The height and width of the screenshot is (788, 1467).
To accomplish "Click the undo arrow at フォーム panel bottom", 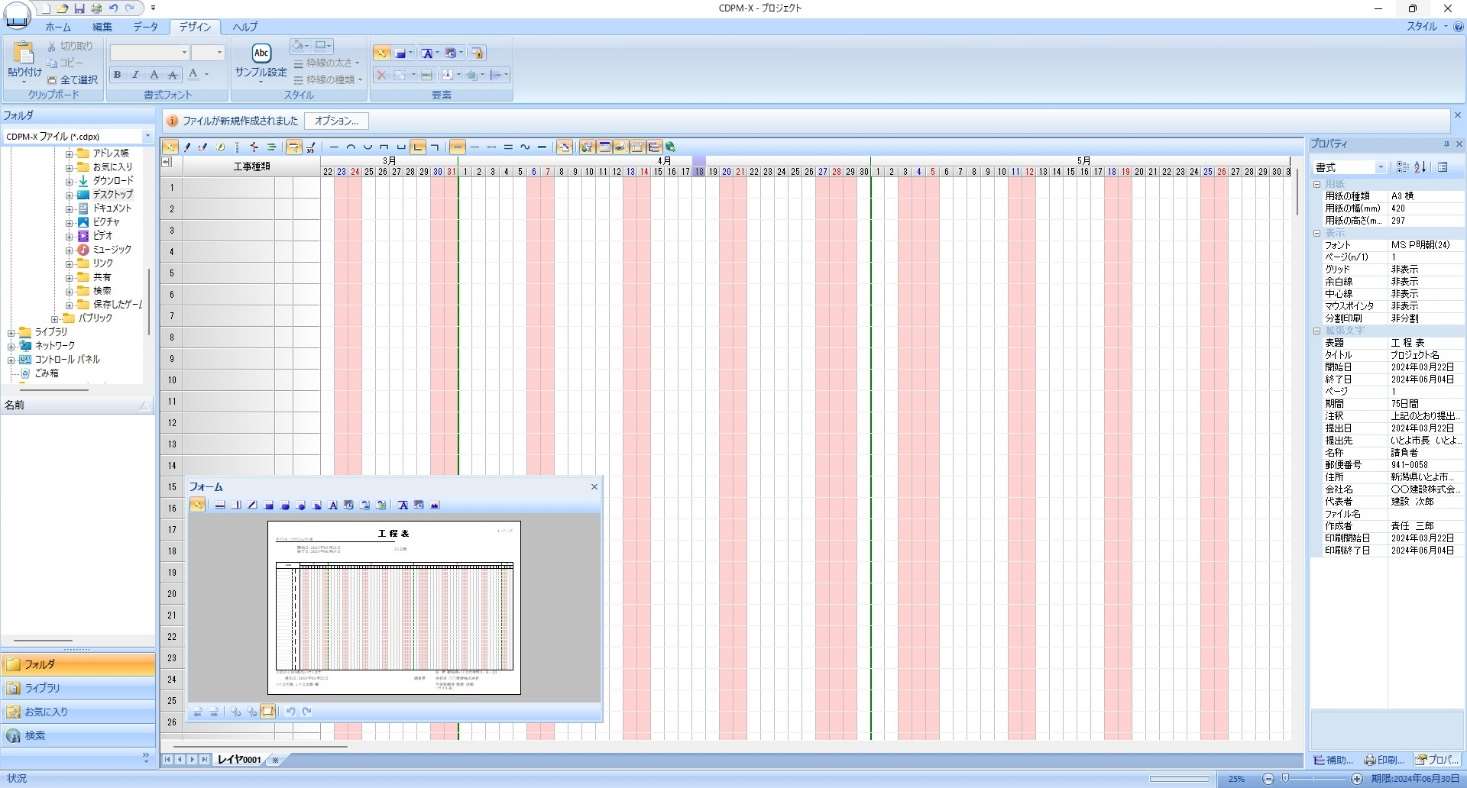I will click(291, 712).
